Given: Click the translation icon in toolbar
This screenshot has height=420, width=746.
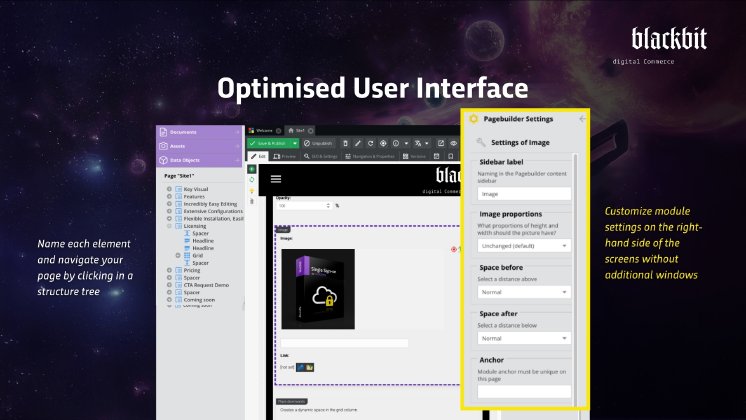Looking at the screenshot, I should (418, 143).
